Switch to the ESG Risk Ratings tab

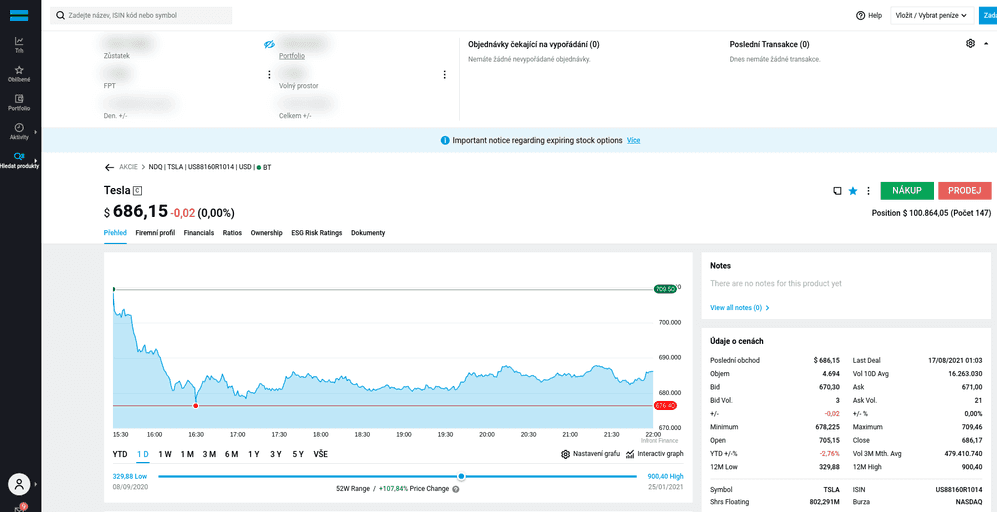316,233
